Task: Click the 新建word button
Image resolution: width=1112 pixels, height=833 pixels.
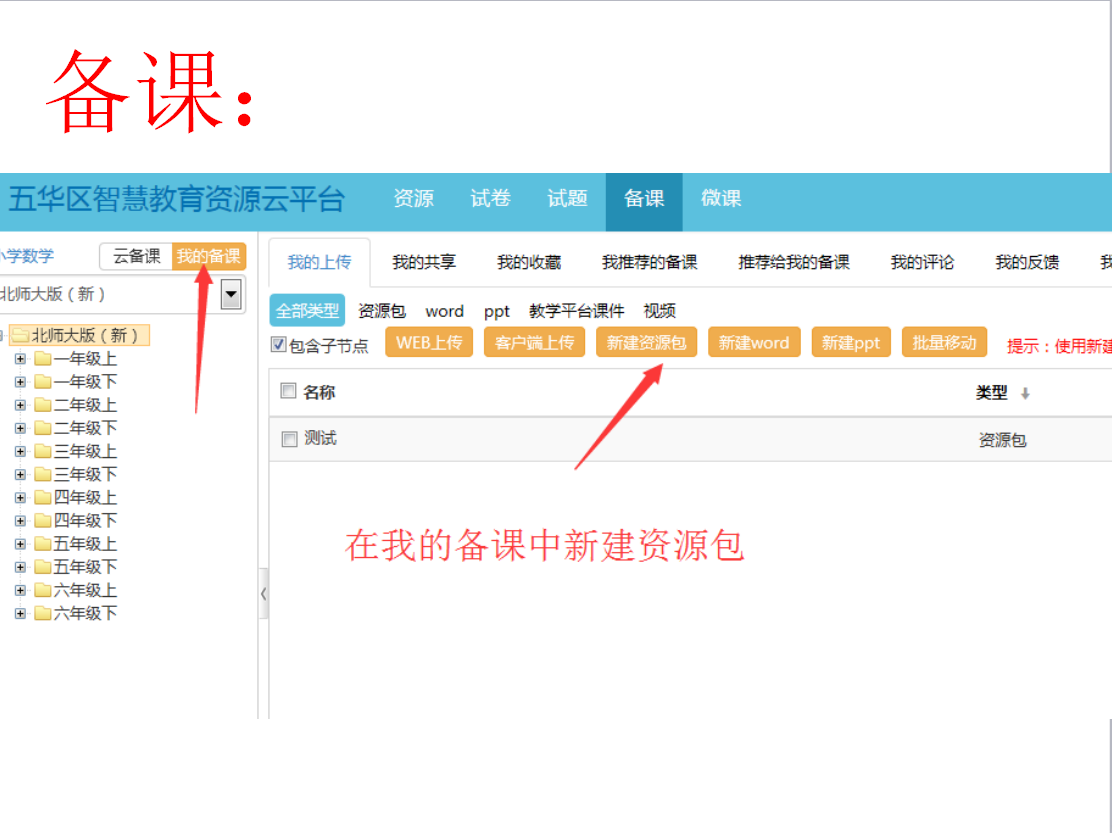Action: (x=754, y=342)
